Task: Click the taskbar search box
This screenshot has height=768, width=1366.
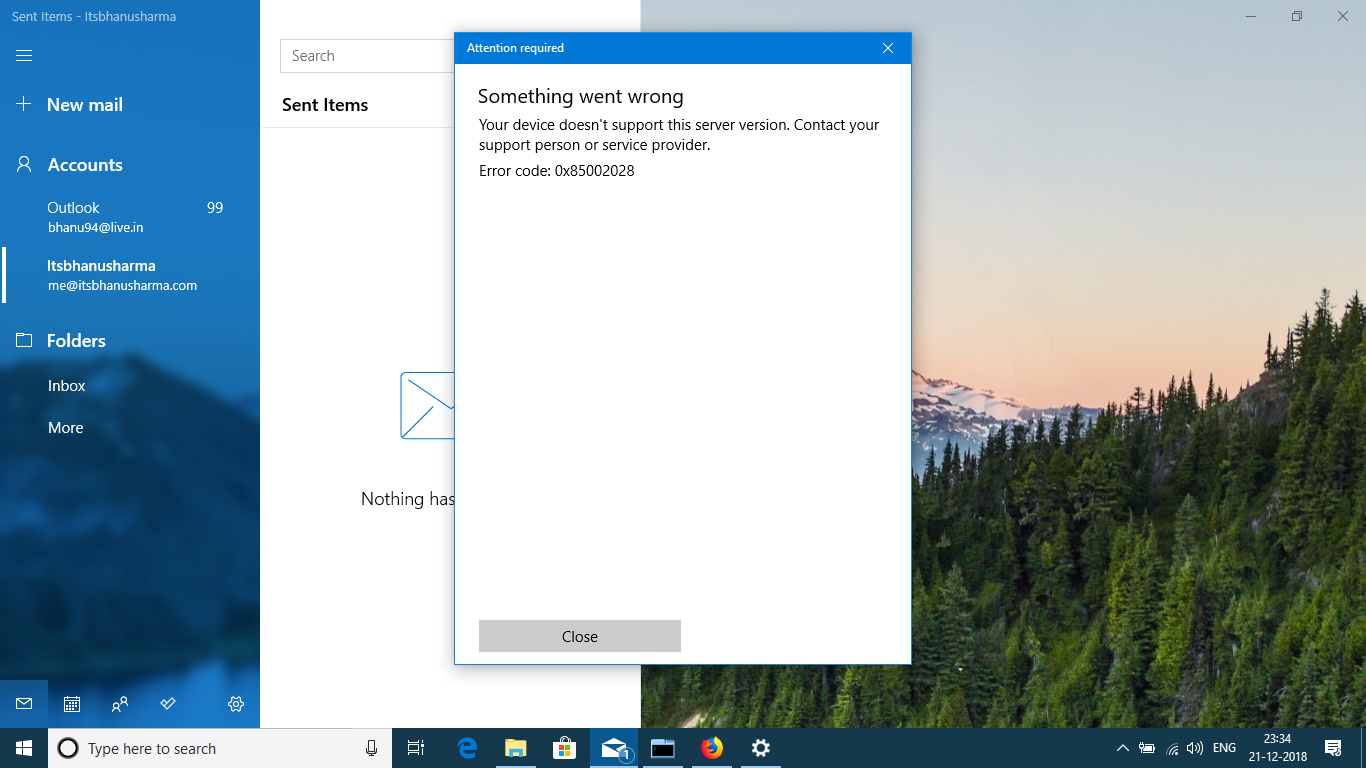Action: [220, 748]
